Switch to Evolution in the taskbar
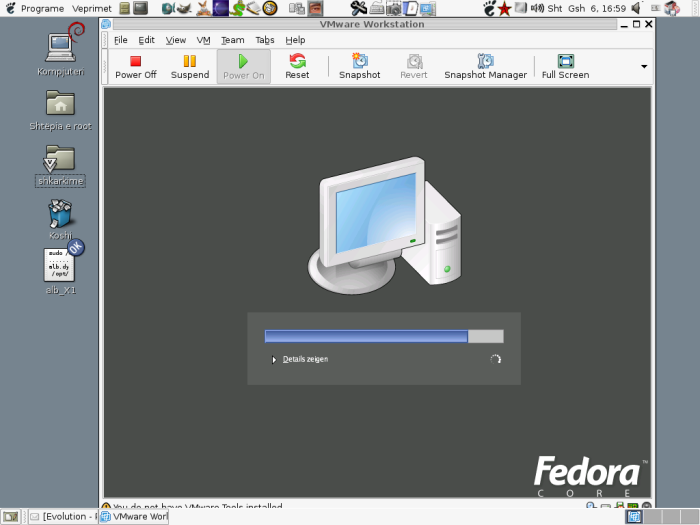700x525 pixels. point(63,517)
